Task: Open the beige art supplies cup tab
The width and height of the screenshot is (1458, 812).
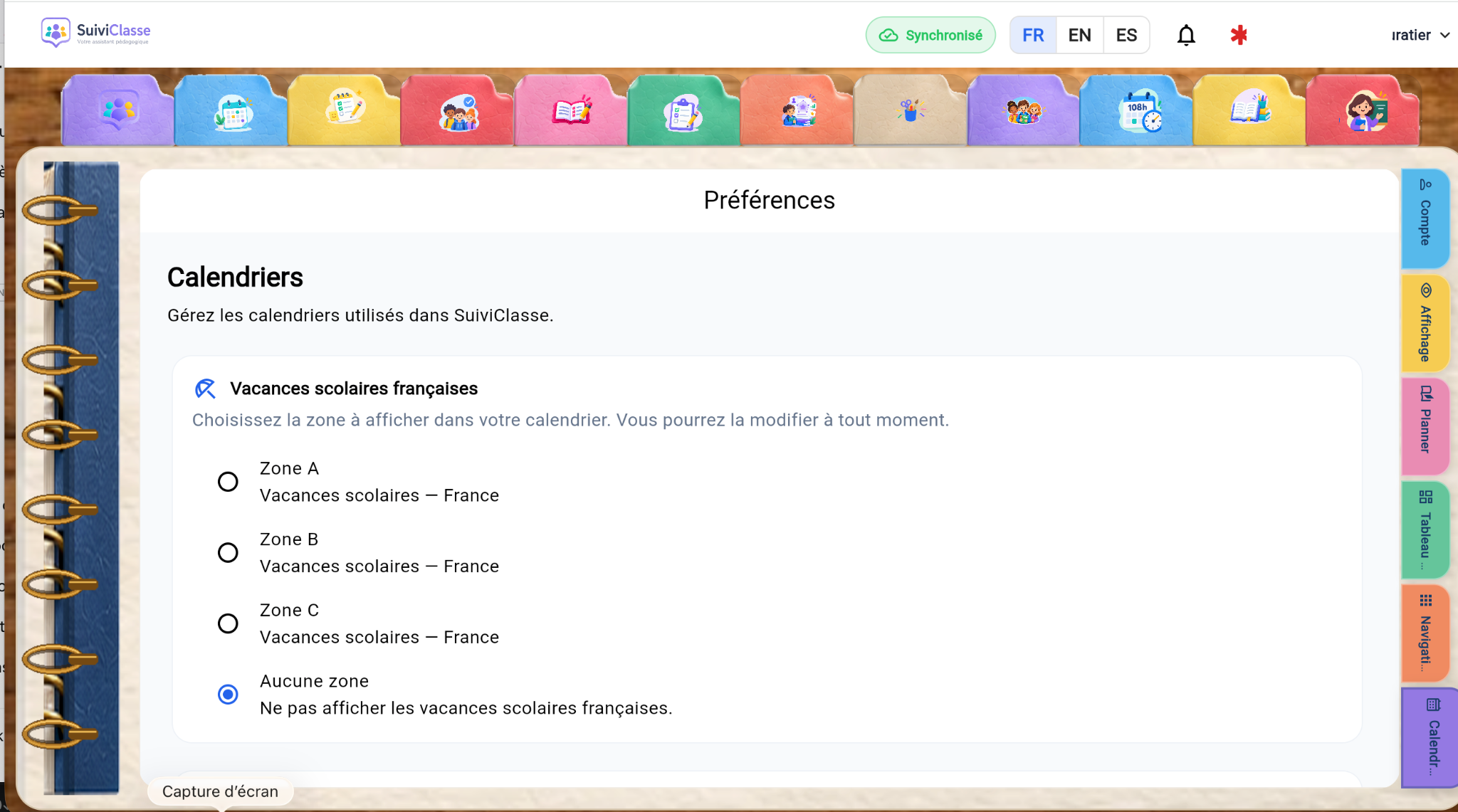Action: click(x=911, y=111)
